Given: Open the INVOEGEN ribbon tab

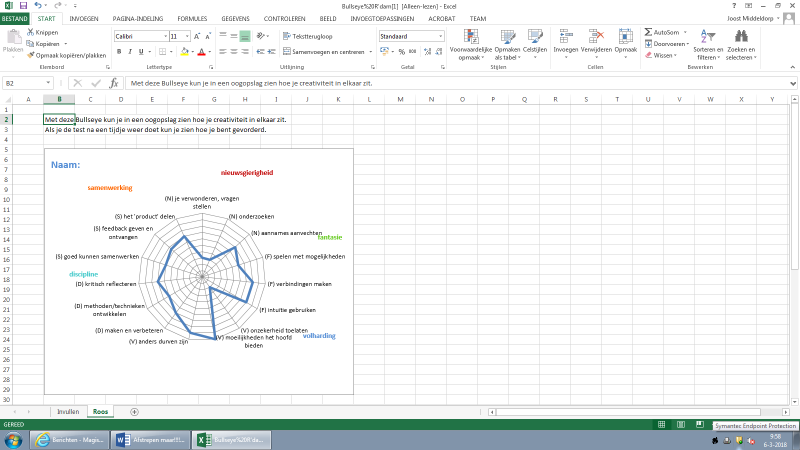Looking at the screenshot, I should point(84,18).
